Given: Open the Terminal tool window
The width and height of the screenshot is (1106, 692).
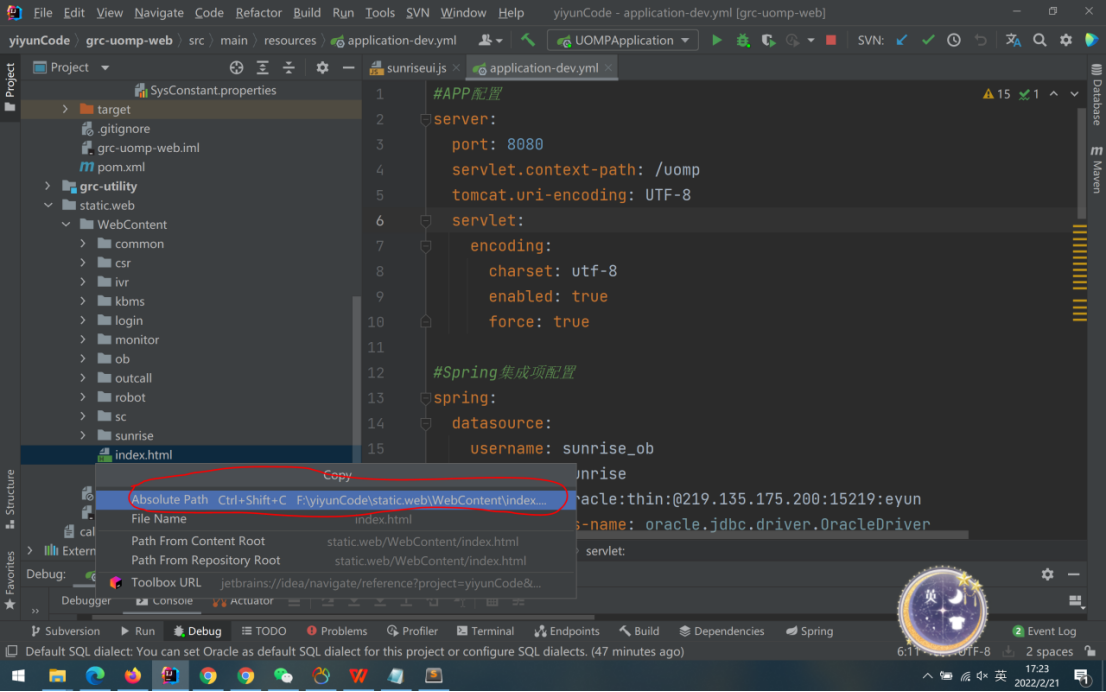Looking at the screenshot, I should 485,631.
